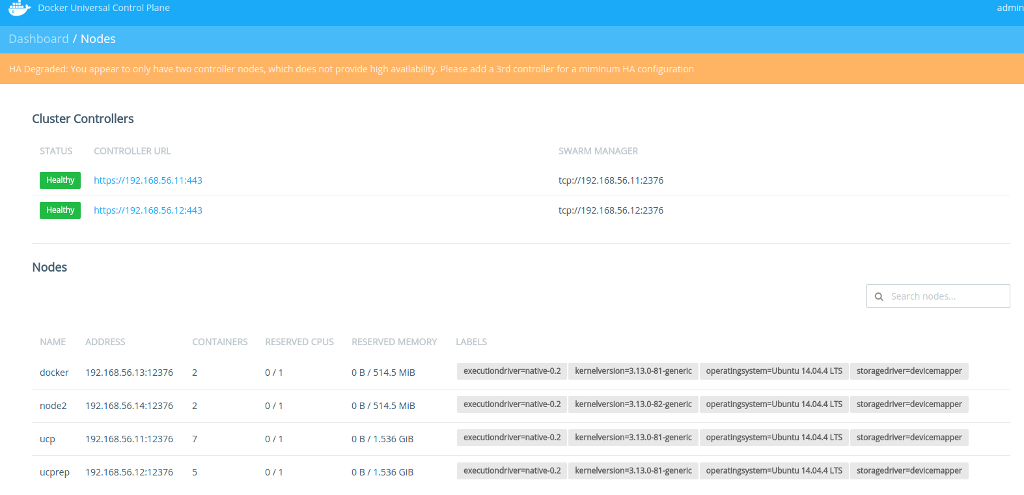Open controller URL https://192.168.56.11:443
This screenshot has height=495, width=1024.
pyautogui.click(x=148, y=181)
